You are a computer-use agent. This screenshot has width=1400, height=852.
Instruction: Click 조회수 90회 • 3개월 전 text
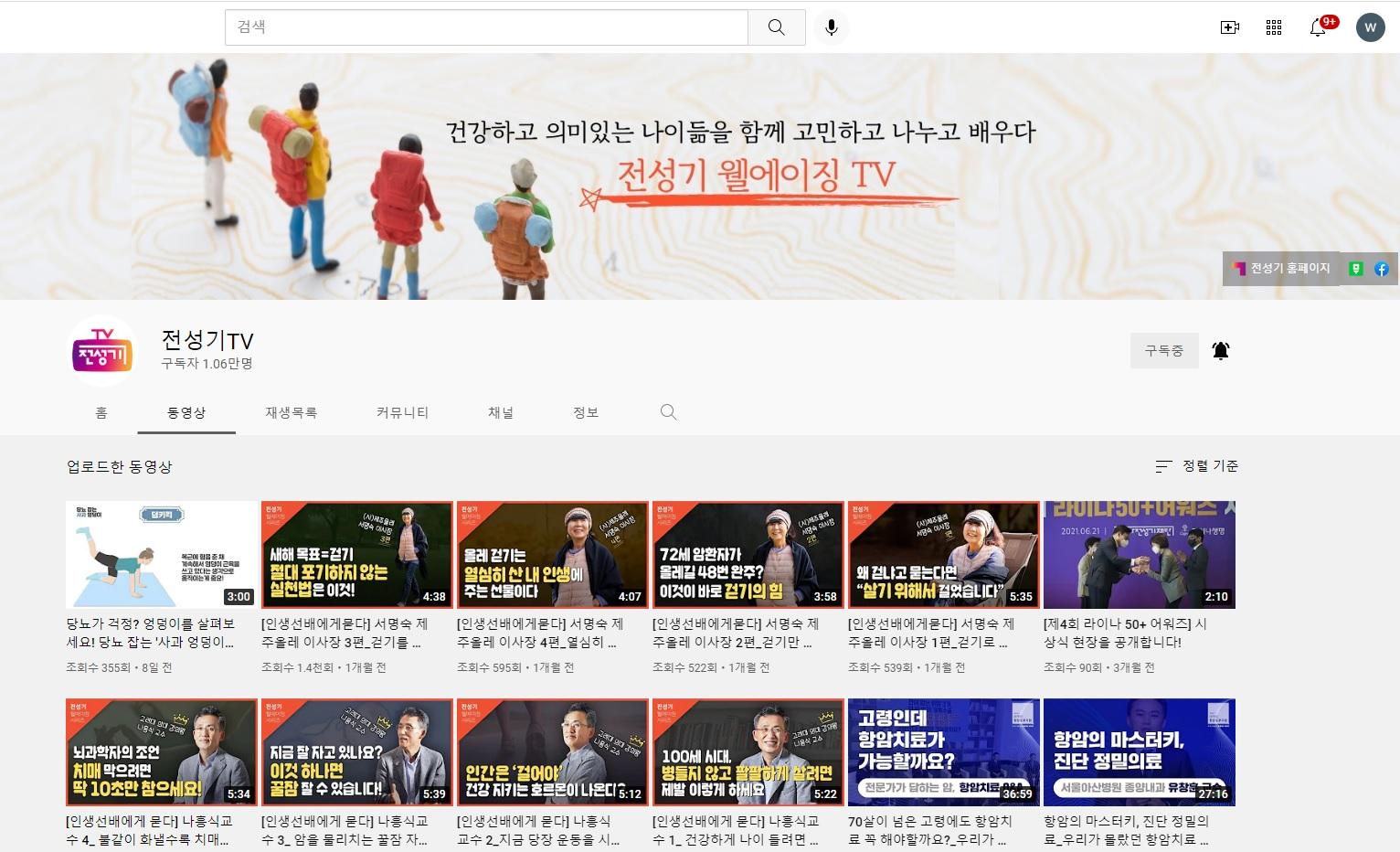coord(1099,668)
